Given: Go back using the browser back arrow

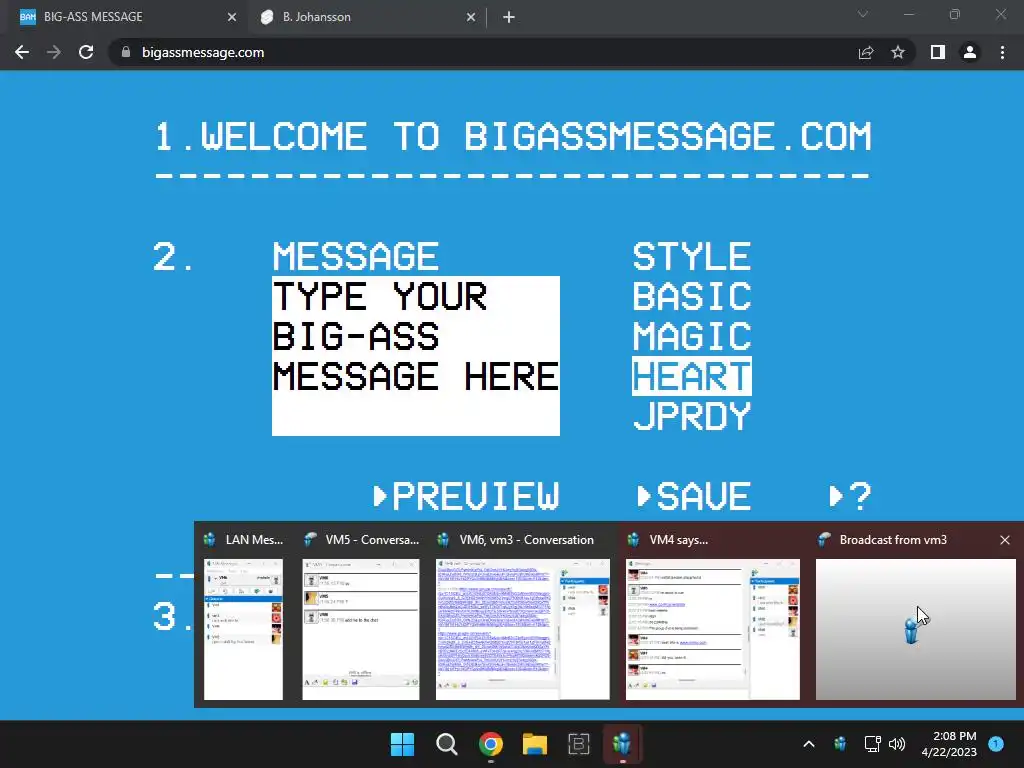Looking at the screenshot, I should (x=22, y=52).
